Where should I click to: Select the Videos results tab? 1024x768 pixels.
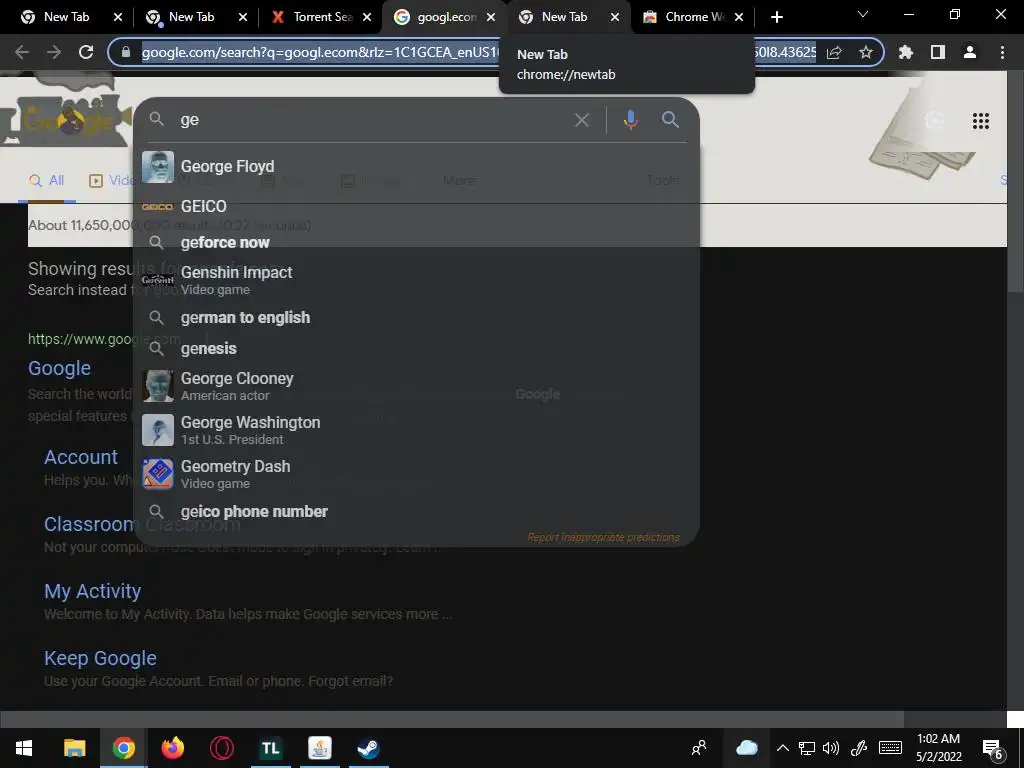point(110,180)
